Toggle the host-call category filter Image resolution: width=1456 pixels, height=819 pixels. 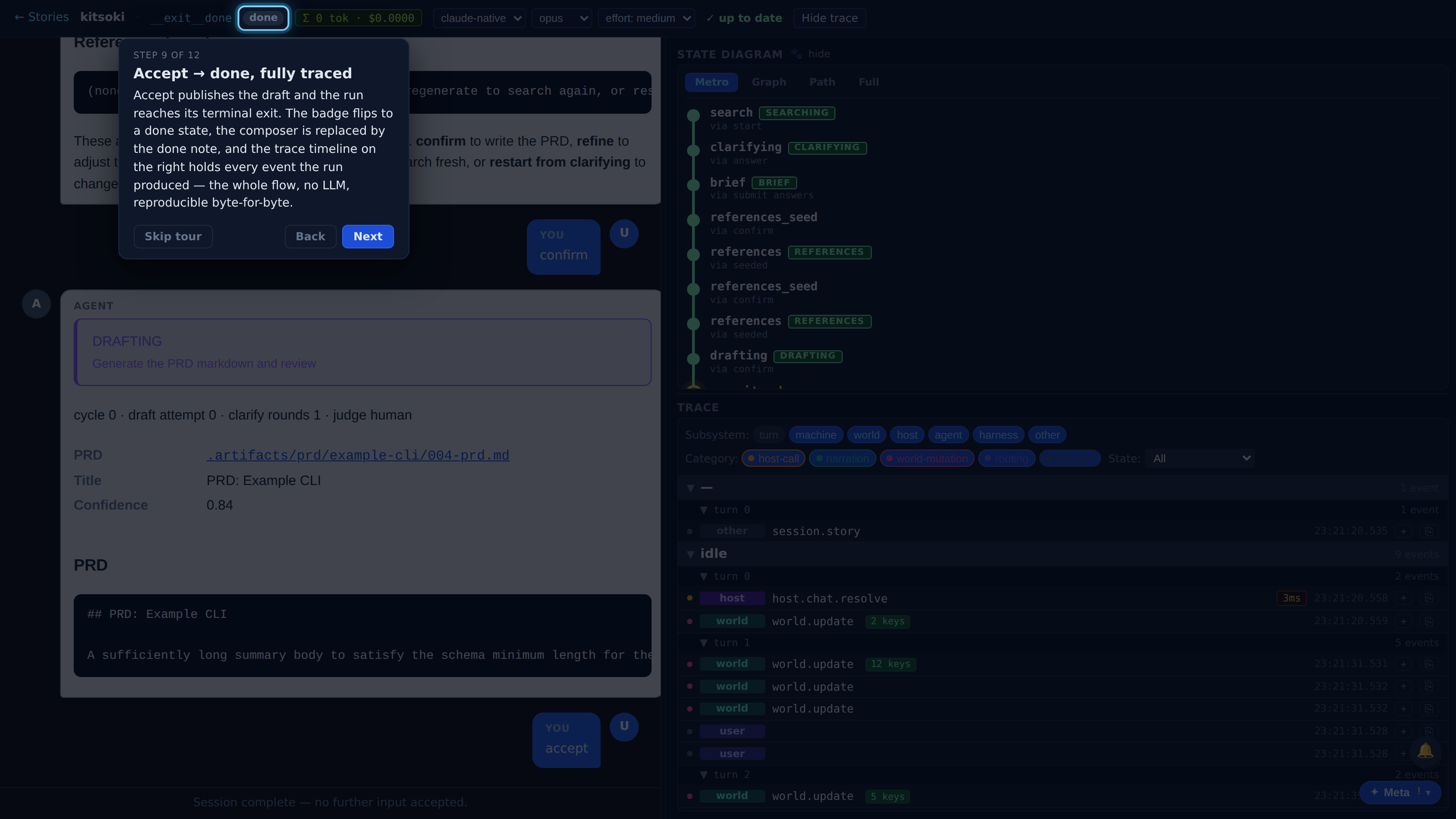[773, 458]
